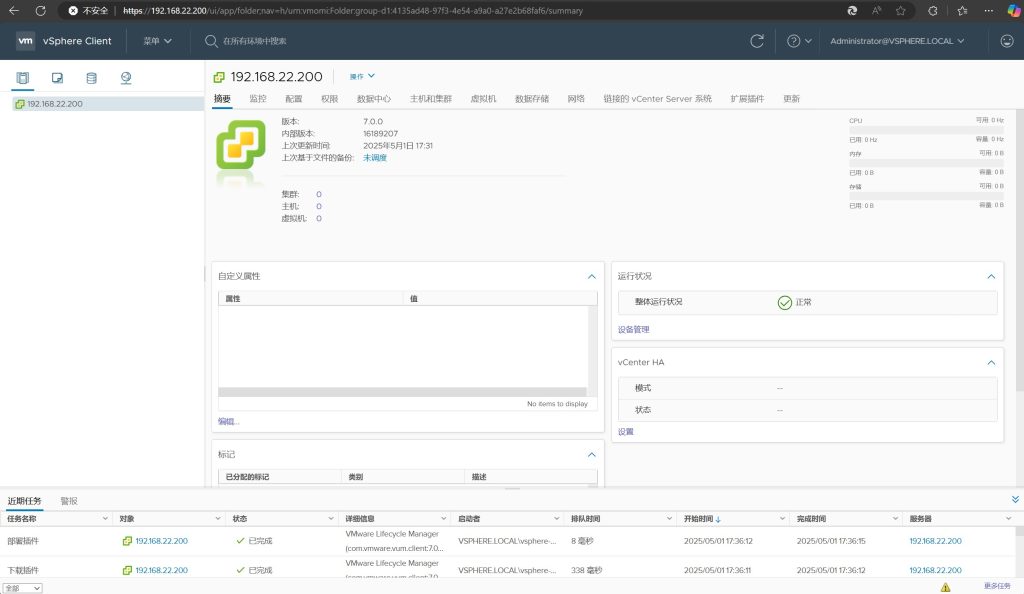
Task: Open the 操作 actions dropdown
Action: click(x=362, y=76)
